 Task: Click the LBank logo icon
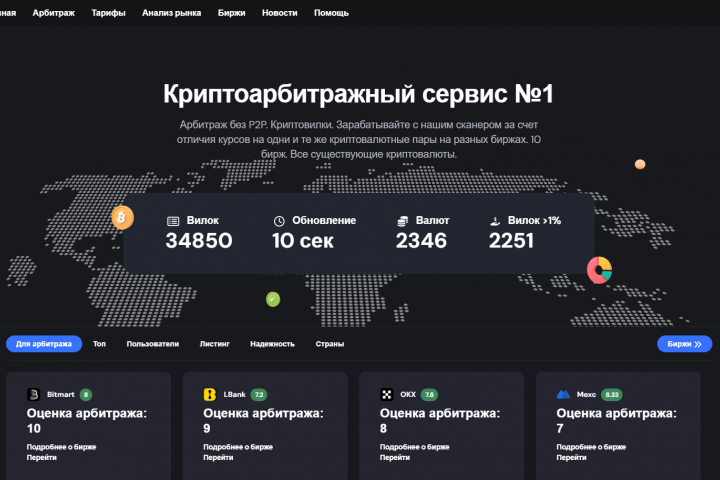210,395
